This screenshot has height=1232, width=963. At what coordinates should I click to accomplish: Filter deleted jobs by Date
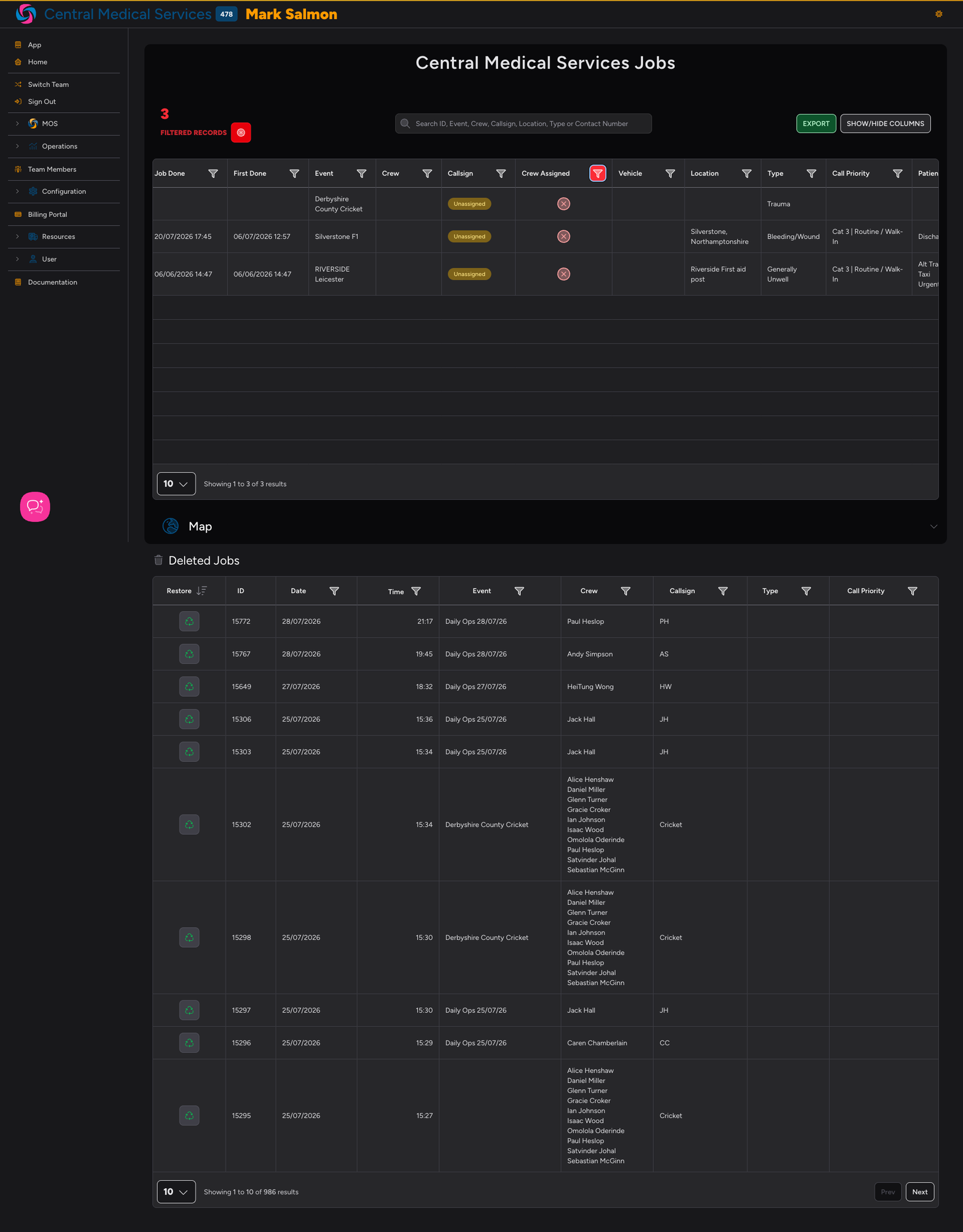(334, 591)
